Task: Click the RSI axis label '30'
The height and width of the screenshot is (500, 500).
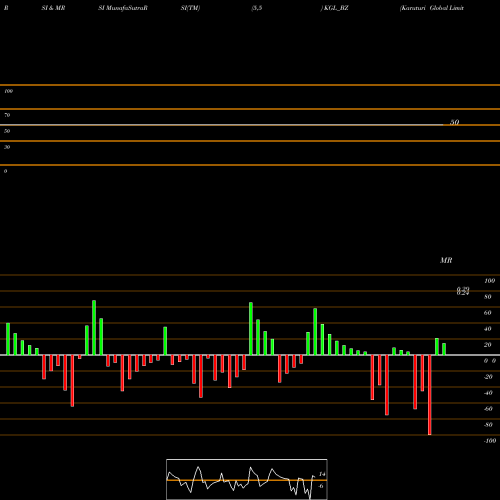Action: [7, 147]
